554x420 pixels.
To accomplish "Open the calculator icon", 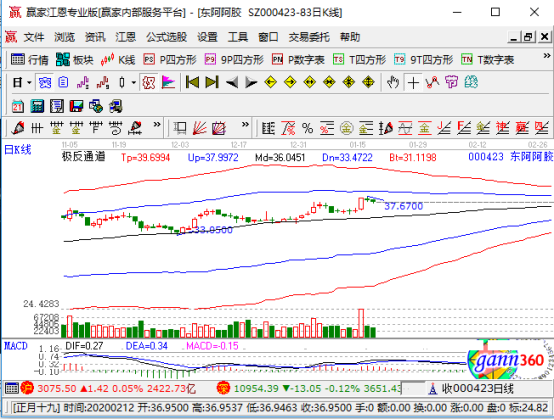I will pos(37,106).
